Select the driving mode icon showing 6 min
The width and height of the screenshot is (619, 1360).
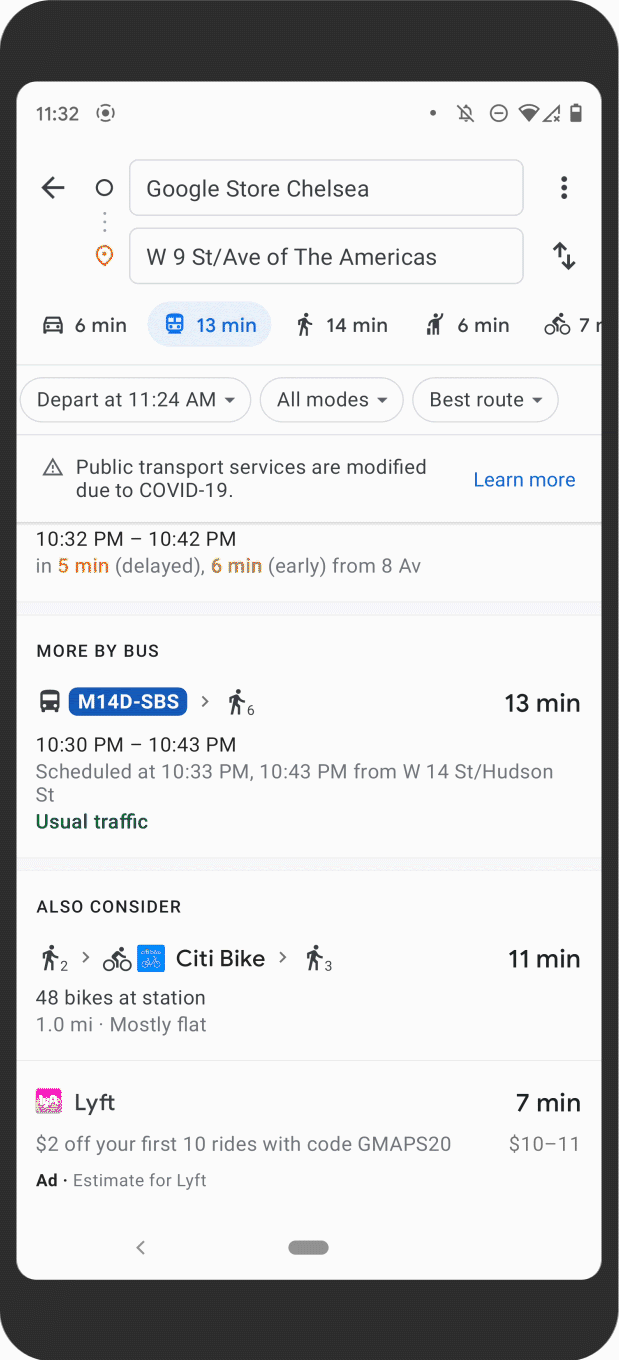click(52, 324)
